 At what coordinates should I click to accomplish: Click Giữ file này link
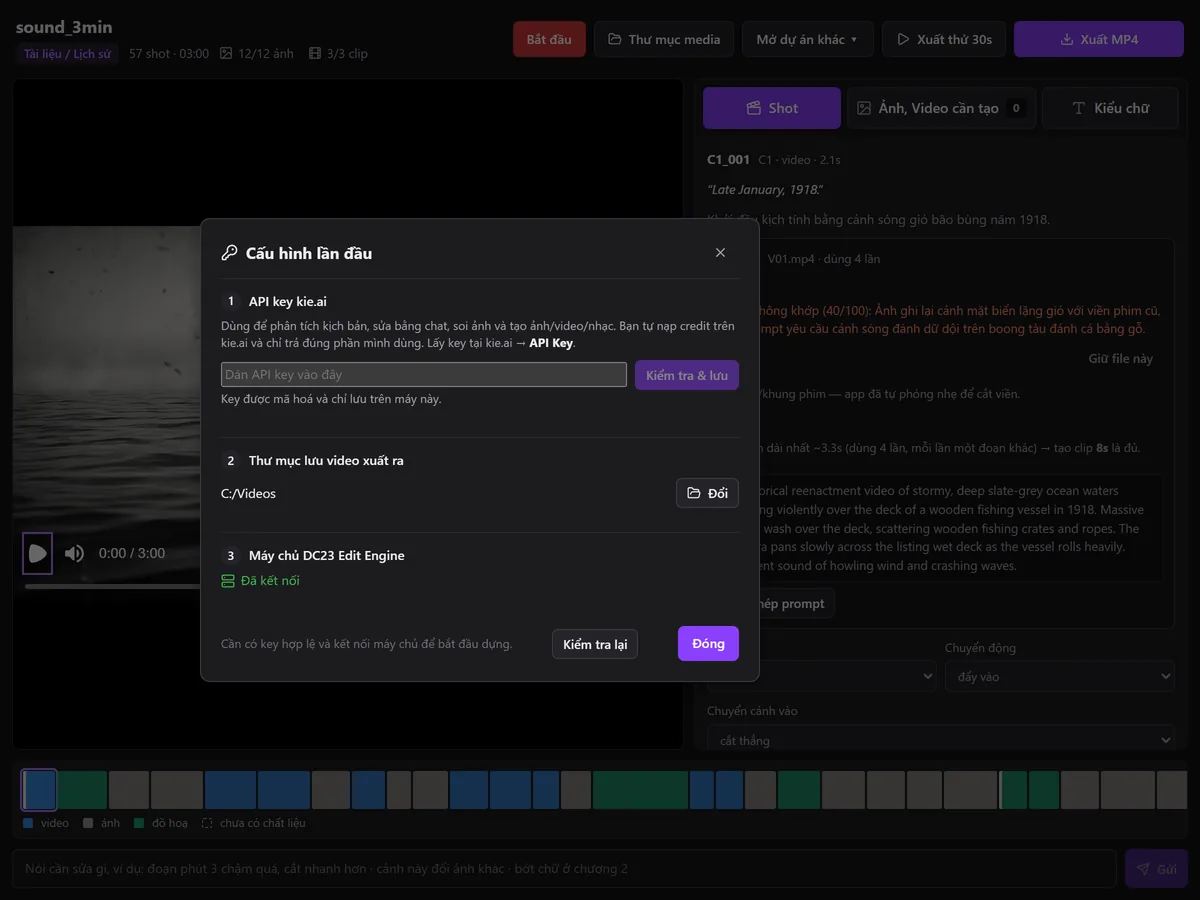[1120, 358]
